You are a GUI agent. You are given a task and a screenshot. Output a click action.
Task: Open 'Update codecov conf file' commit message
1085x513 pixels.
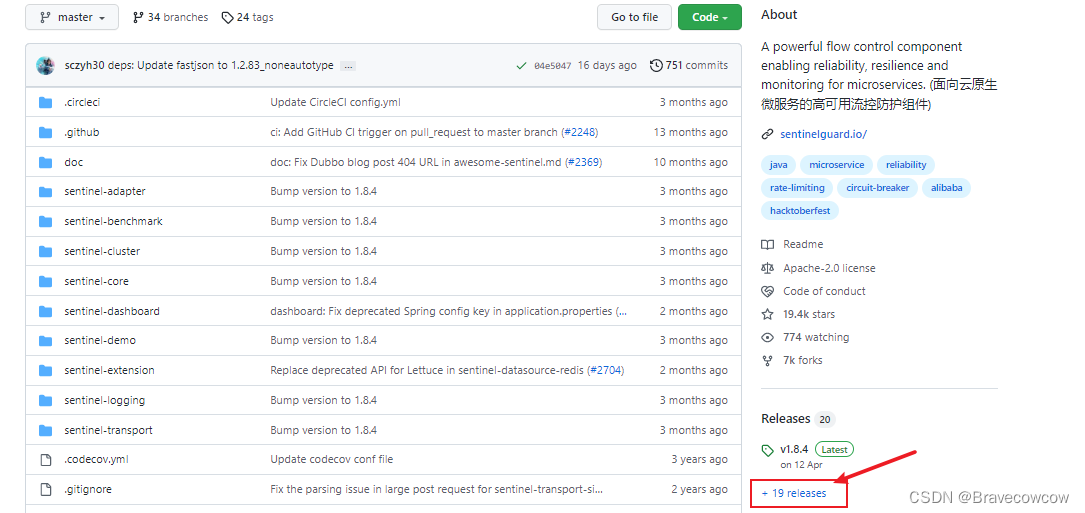[x=331, y=460]
